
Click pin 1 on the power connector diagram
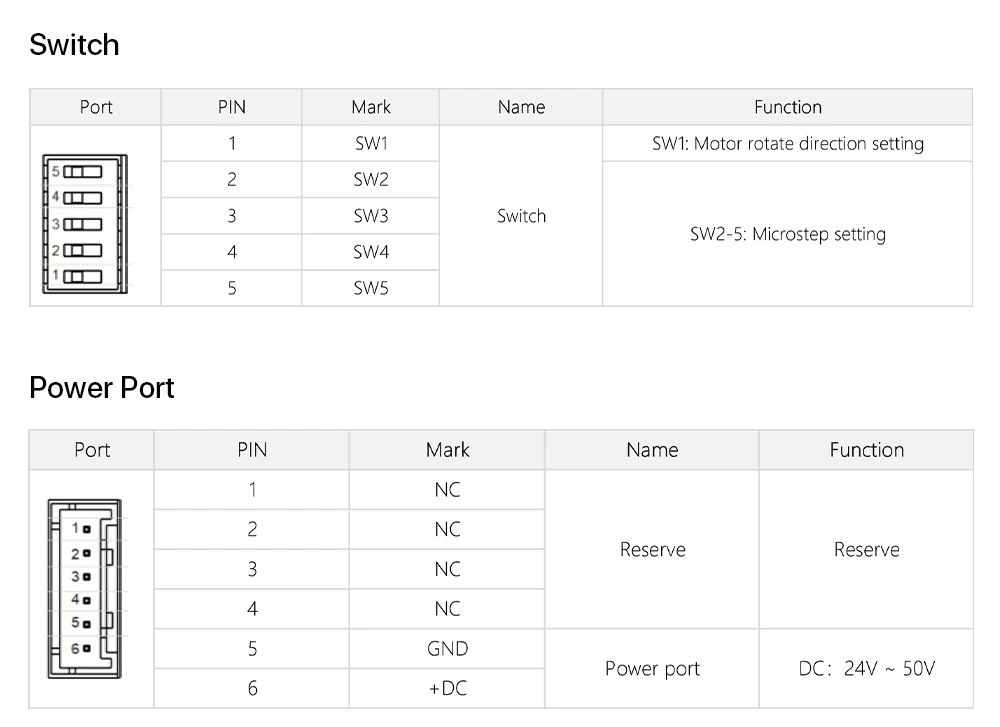point(87,527)
